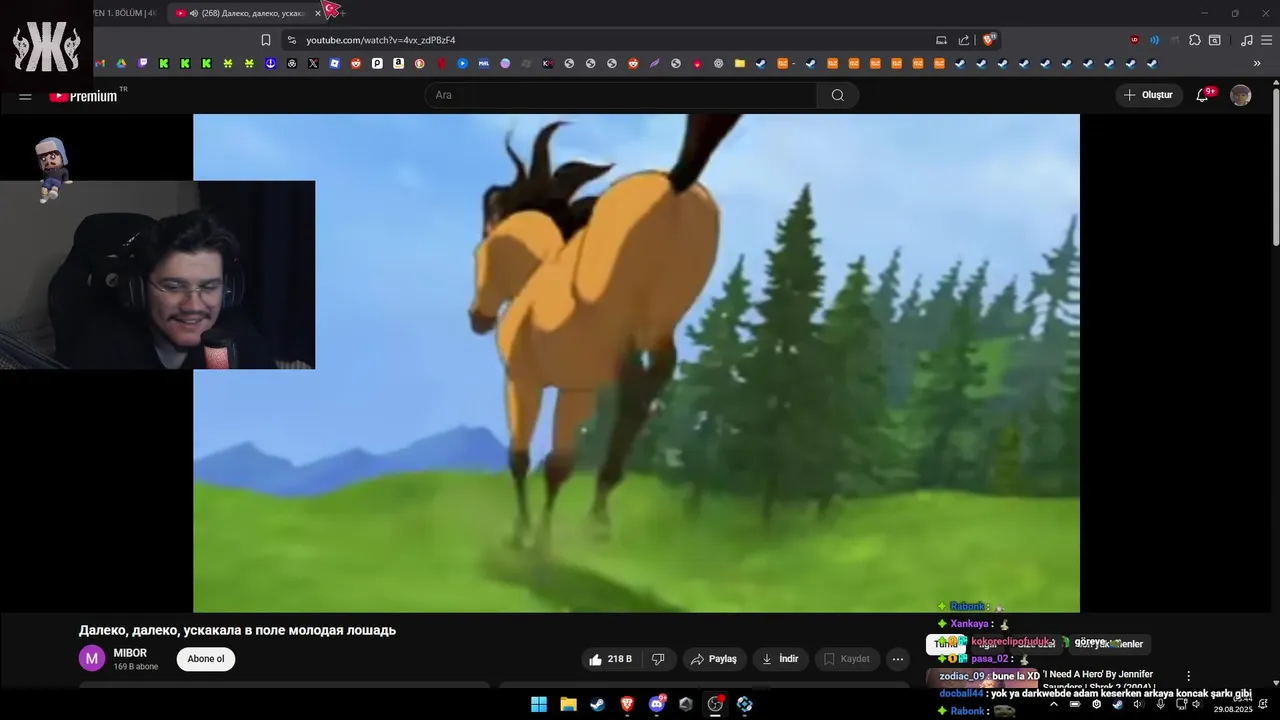1280x720 pixels.
Task: Open the 29.08.2025 clock date
Action: tap(1233, 709)
